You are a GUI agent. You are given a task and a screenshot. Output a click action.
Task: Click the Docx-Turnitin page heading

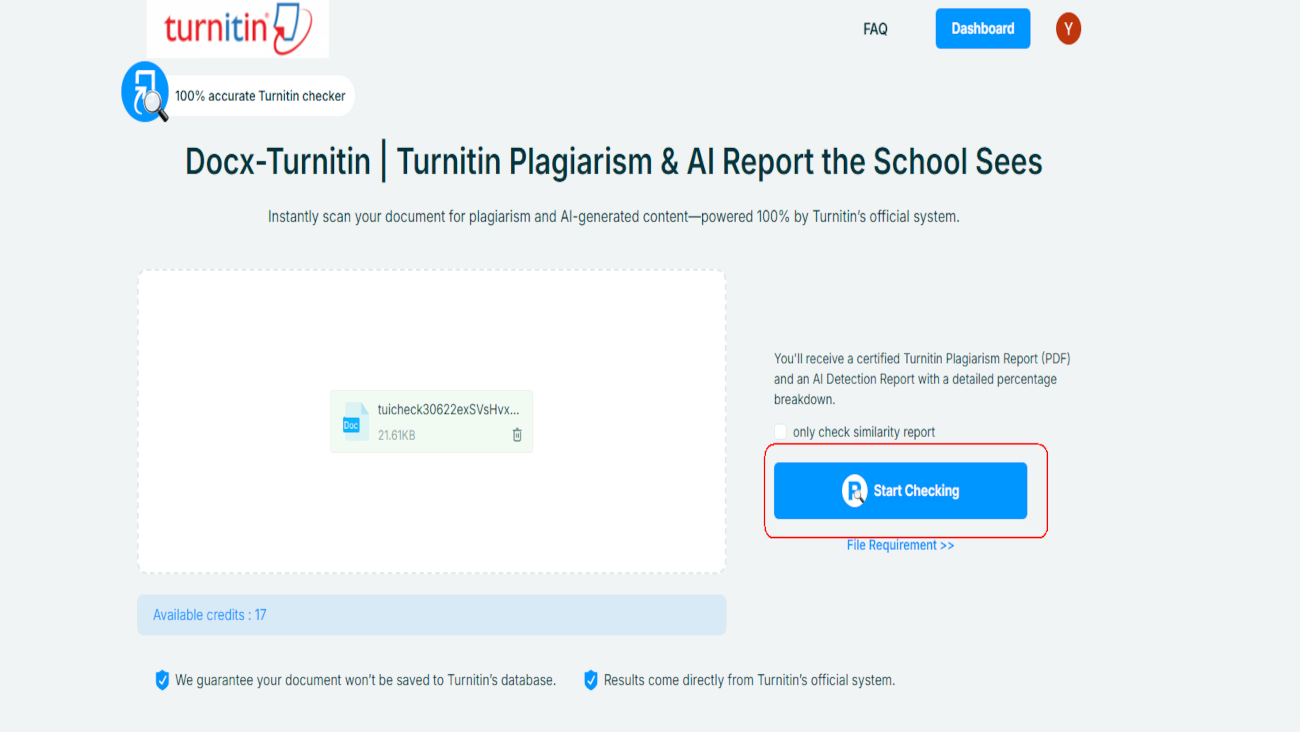pyautogui.click(x=614, y=162)
